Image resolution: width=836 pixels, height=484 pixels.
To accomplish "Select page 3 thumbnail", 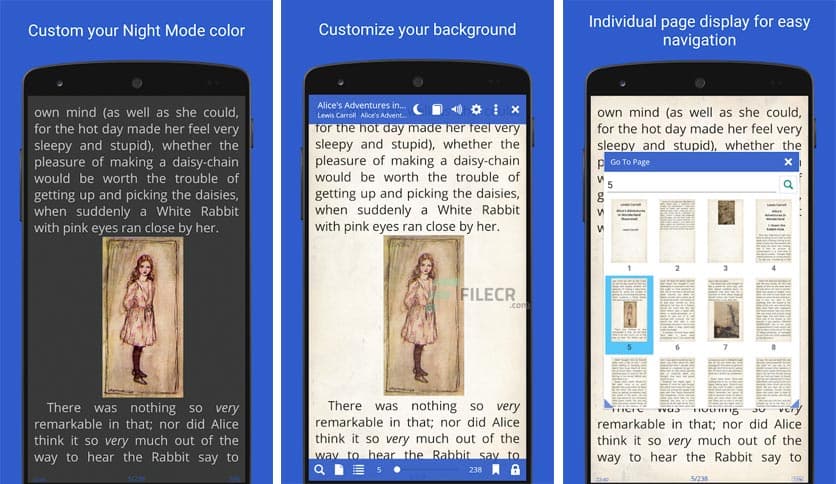I will [726, 230].
